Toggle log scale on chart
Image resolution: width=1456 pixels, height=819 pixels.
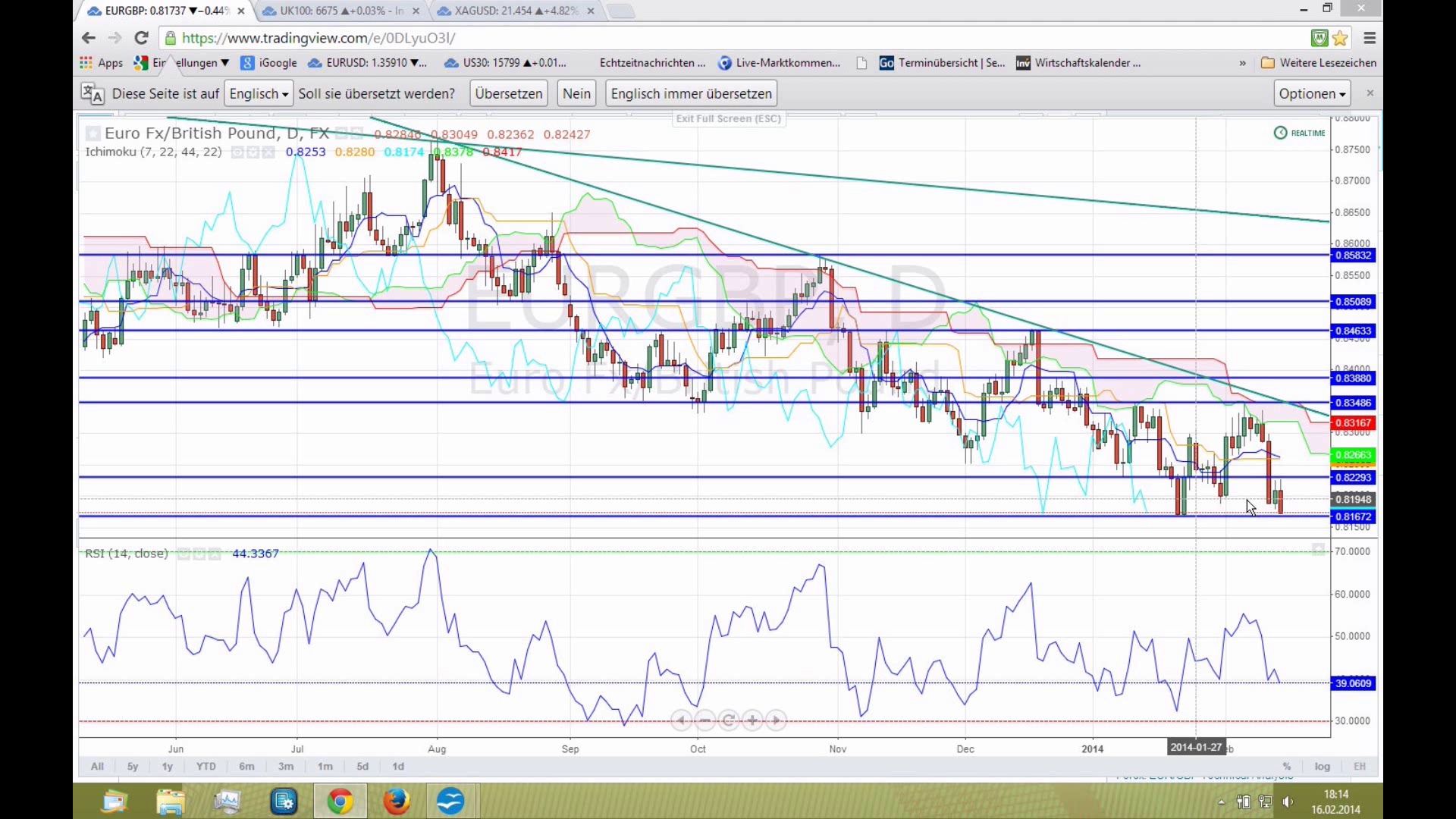pos(1323,767)
